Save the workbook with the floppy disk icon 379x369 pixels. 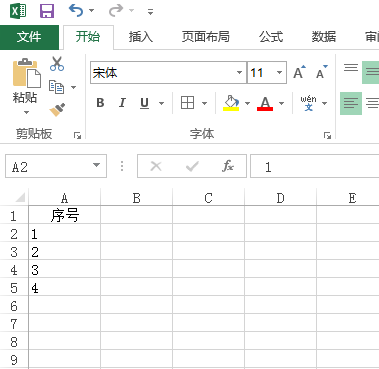[47, 11]
